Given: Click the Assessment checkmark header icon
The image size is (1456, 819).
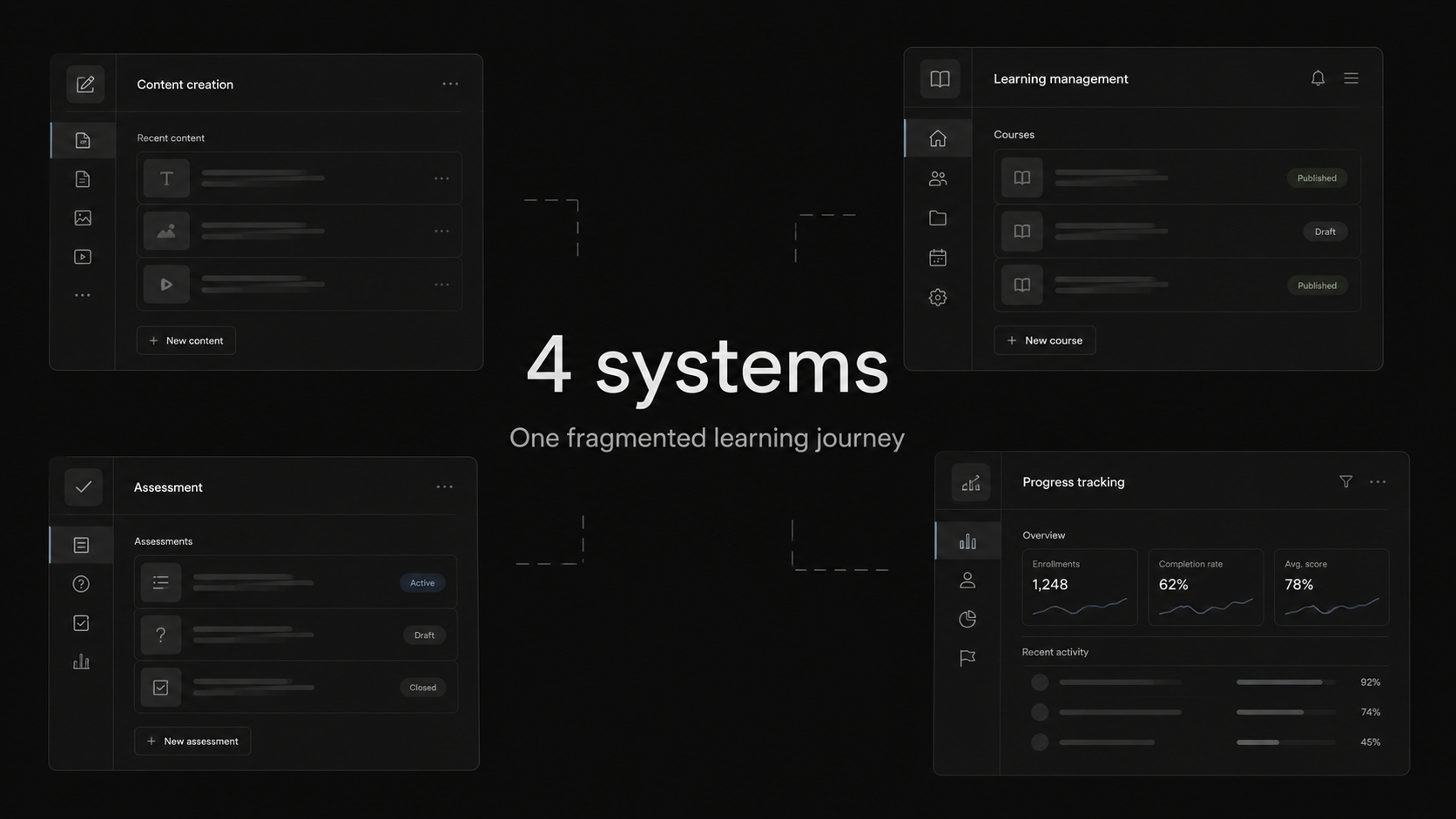Looking at the screenshot, I should [84, 487].
